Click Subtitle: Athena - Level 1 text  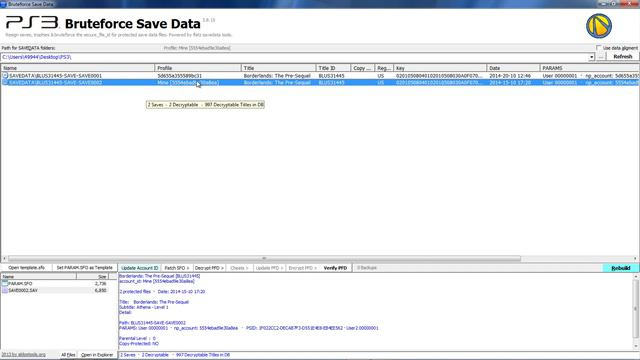click(144, 307)
